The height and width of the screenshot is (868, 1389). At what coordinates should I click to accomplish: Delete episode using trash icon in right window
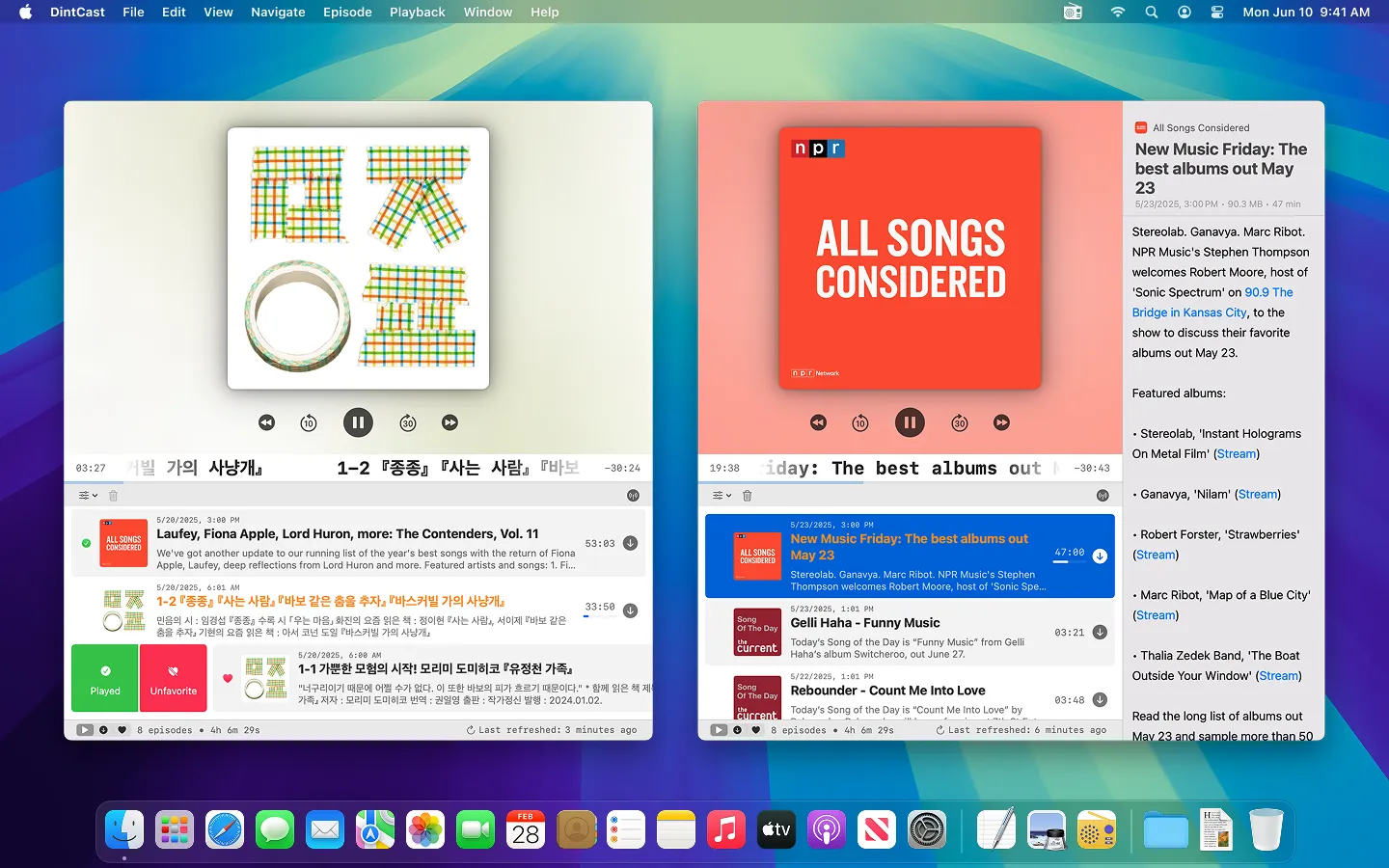click(x=747, y=496)
